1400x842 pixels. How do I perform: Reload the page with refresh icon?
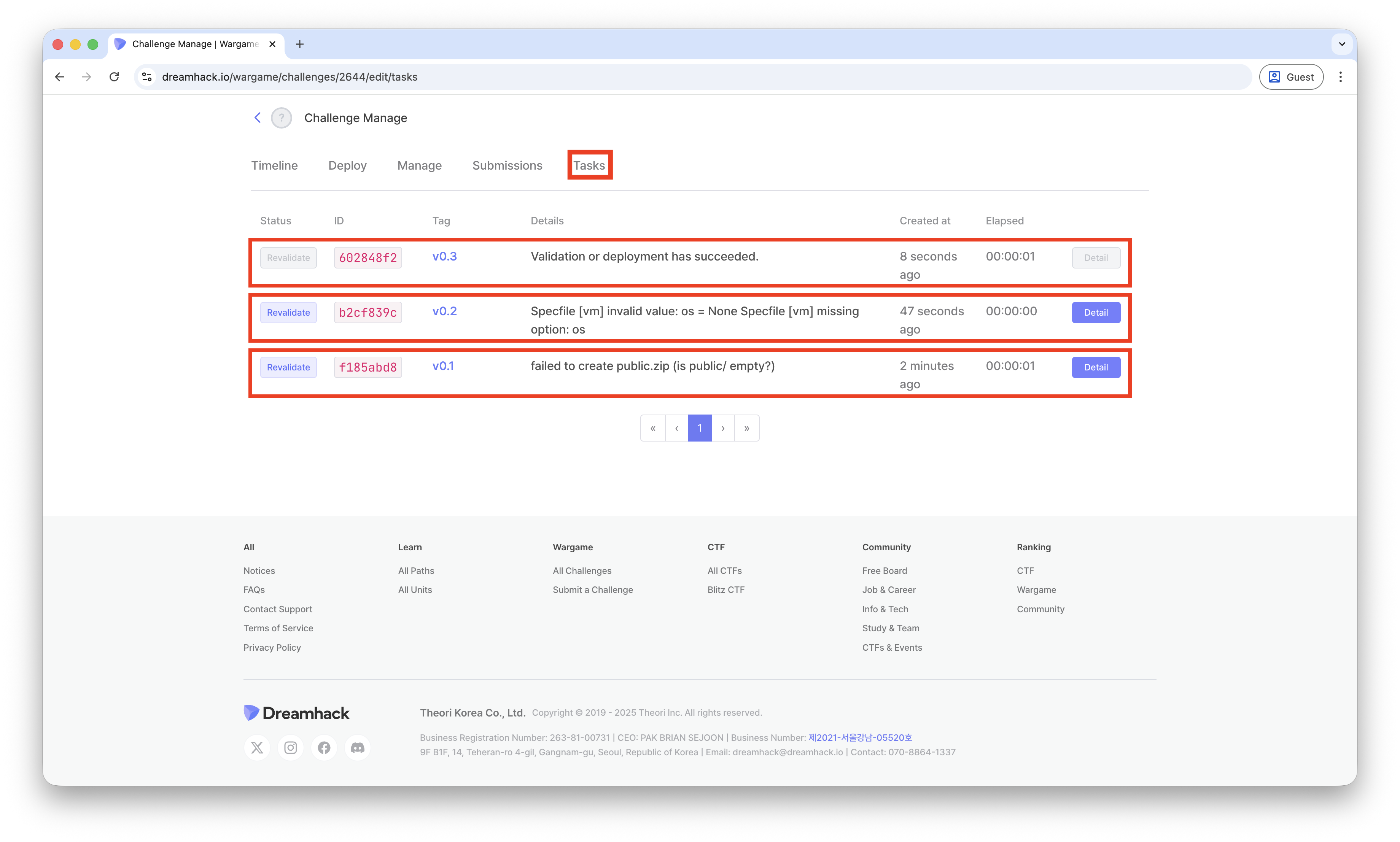[x=114, y=76]
